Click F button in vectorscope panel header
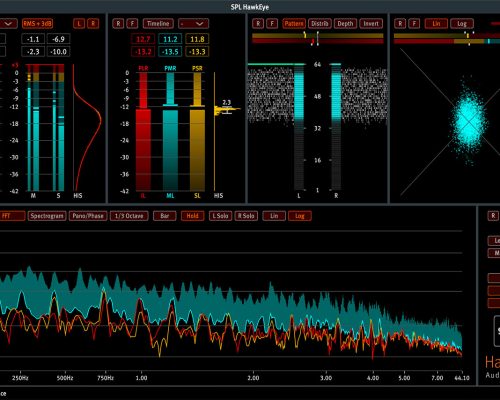This screenshot has width=500, height=400. pyautogui.click(x=414, y=24)
